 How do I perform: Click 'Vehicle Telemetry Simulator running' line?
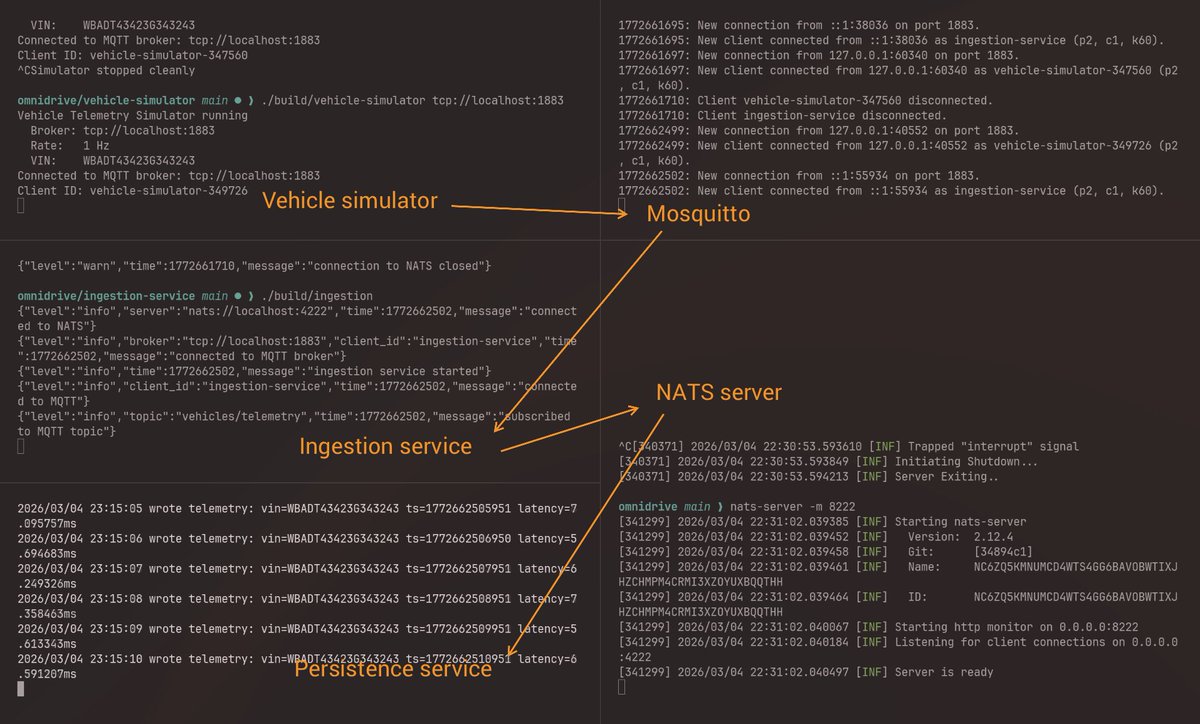[132, 116]
